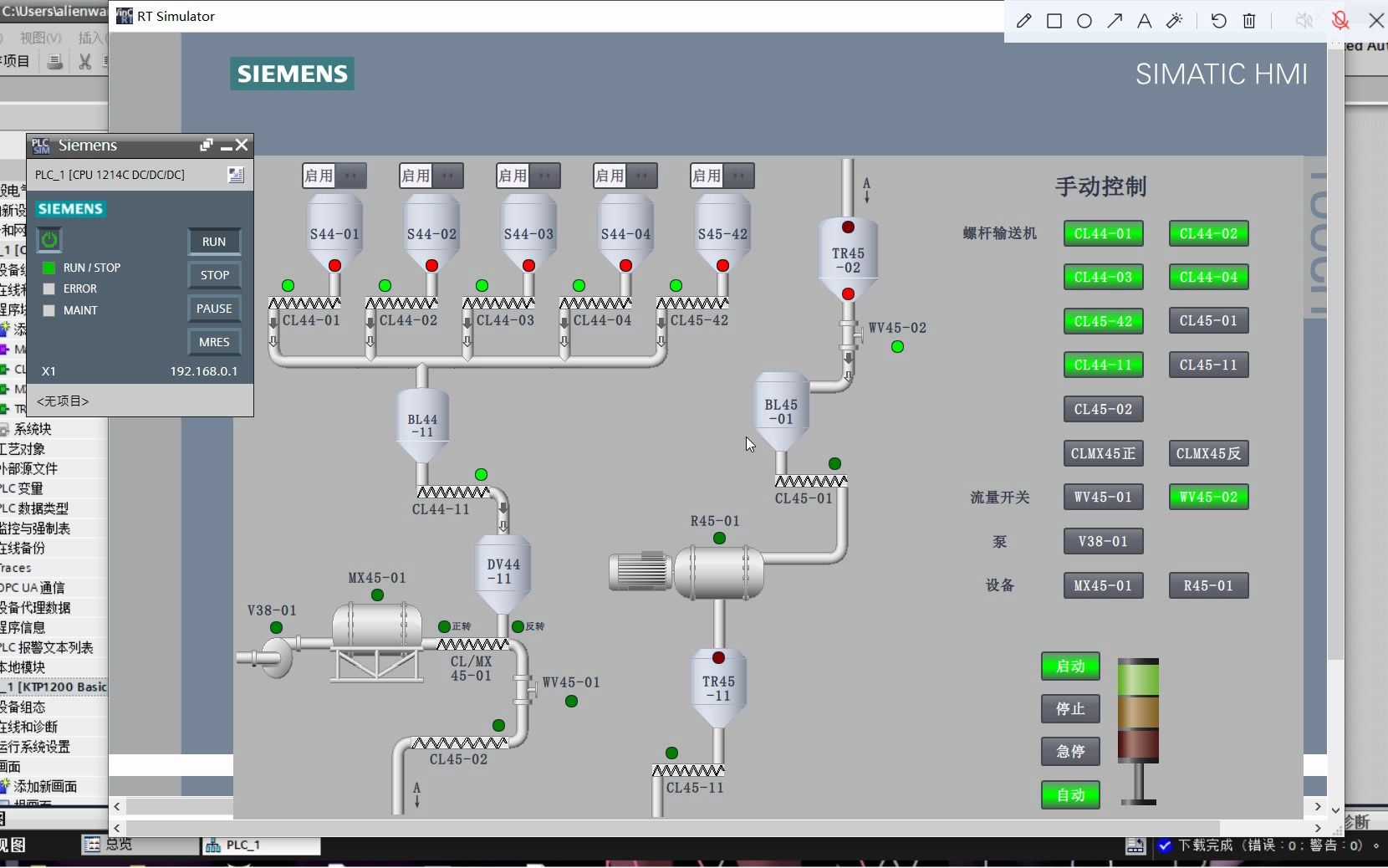Toggle the S44-03 启用 switch
Screen dimensions: 1388x868
[x=528, y=176]
